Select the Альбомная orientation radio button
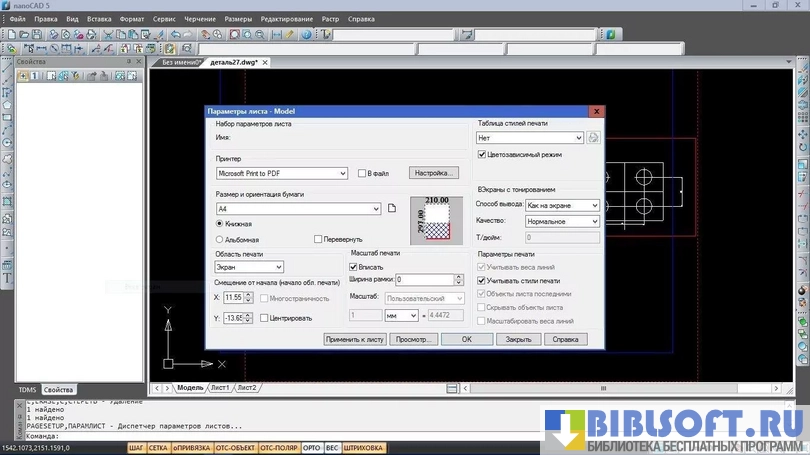 (x=220, y=240)
